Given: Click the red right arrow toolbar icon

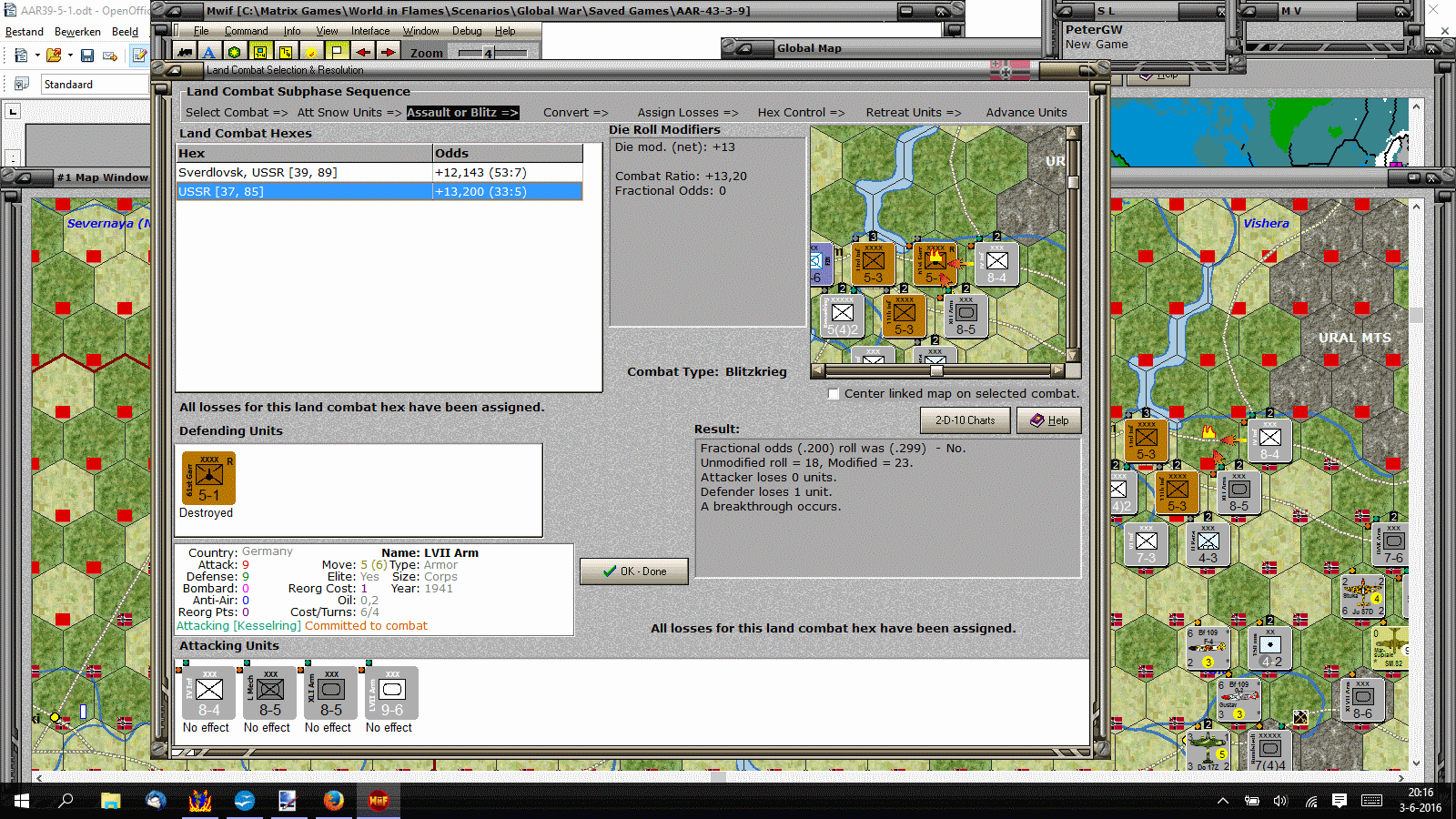Looking at the screenshot, I should (x=389, y=53).
